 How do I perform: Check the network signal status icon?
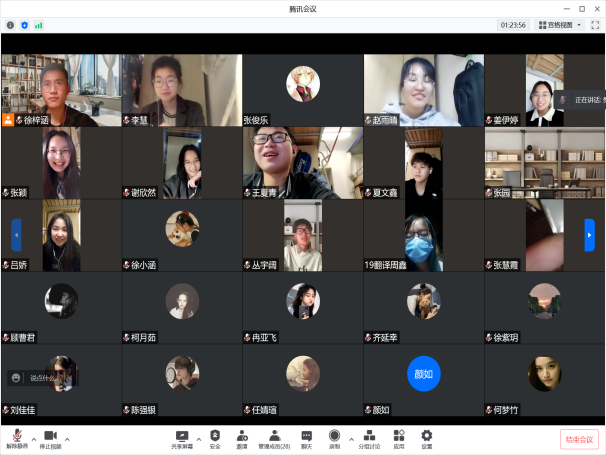[x=39, y=24]
